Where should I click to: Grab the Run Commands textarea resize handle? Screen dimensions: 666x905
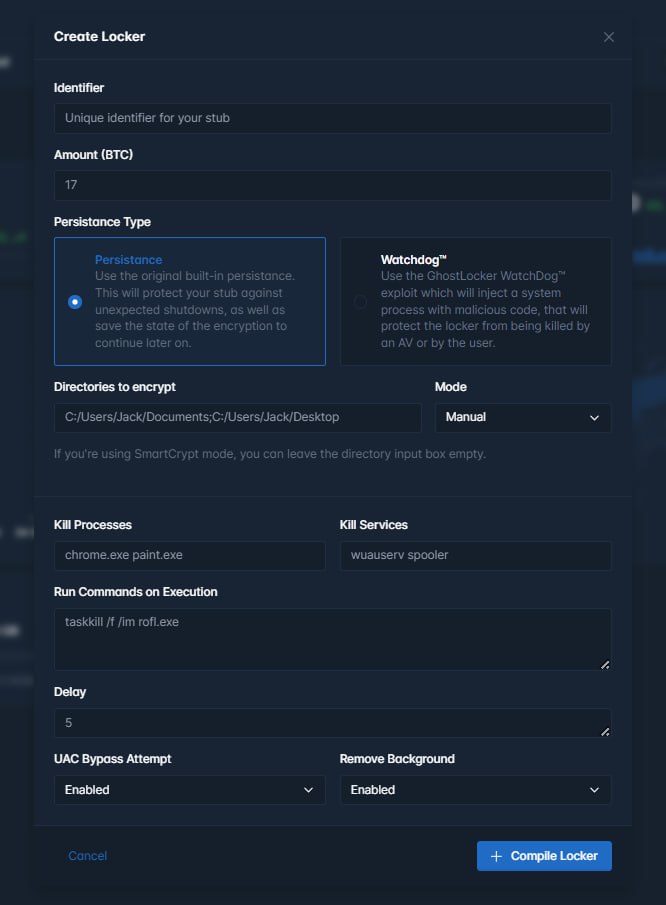[605, 663]
